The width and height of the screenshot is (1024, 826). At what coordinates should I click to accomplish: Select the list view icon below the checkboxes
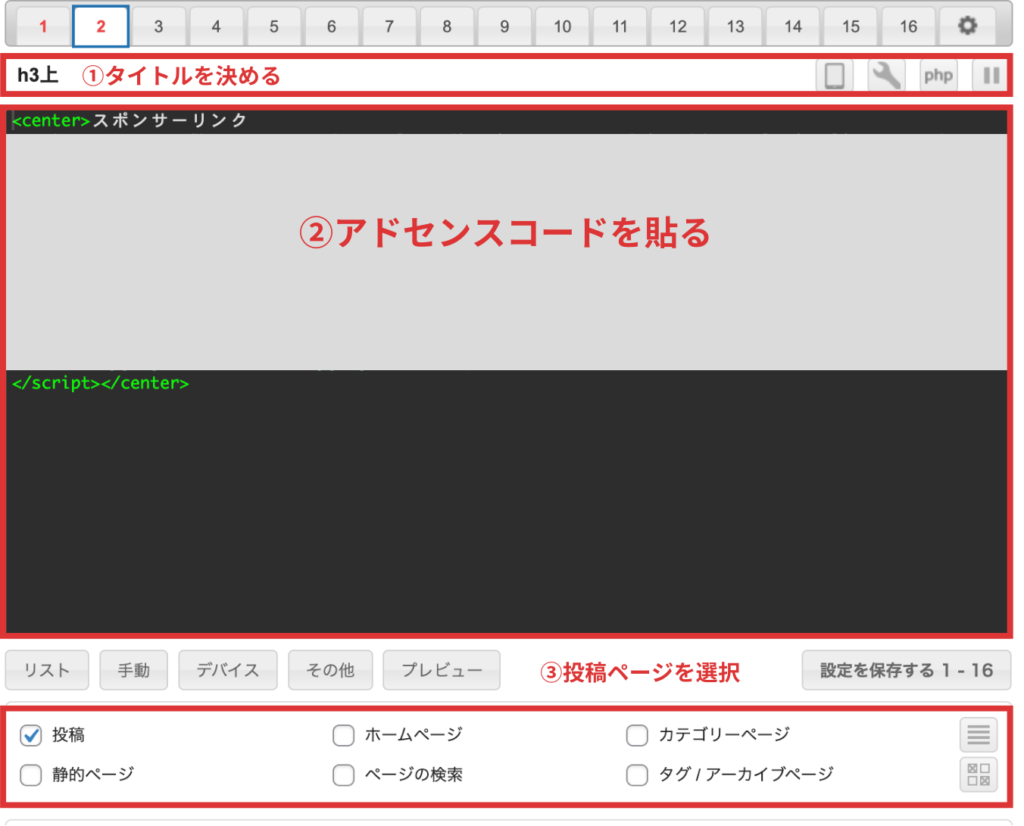(977, 734)
